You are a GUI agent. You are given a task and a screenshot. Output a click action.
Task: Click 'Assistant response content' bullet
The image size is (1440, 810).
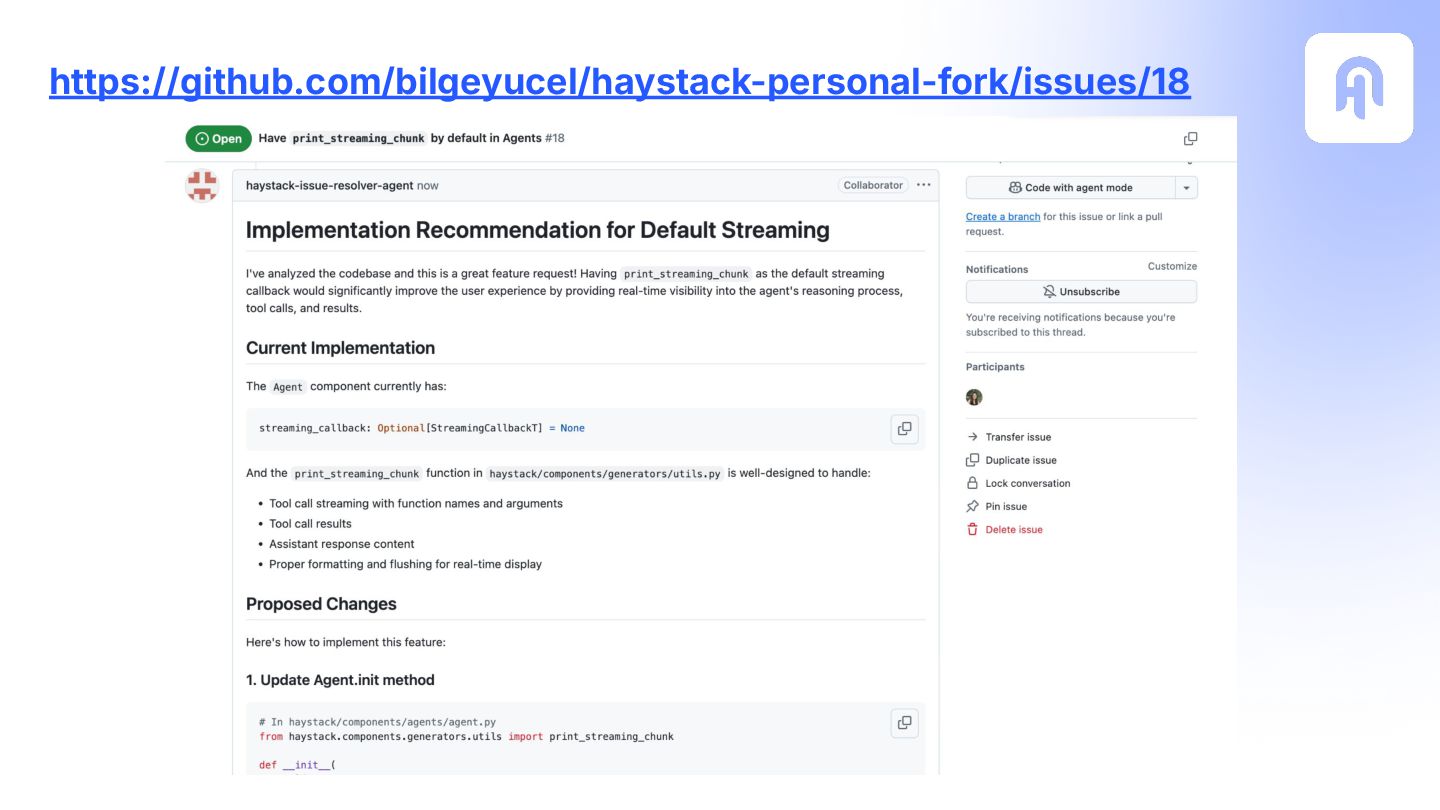point(341,544)
